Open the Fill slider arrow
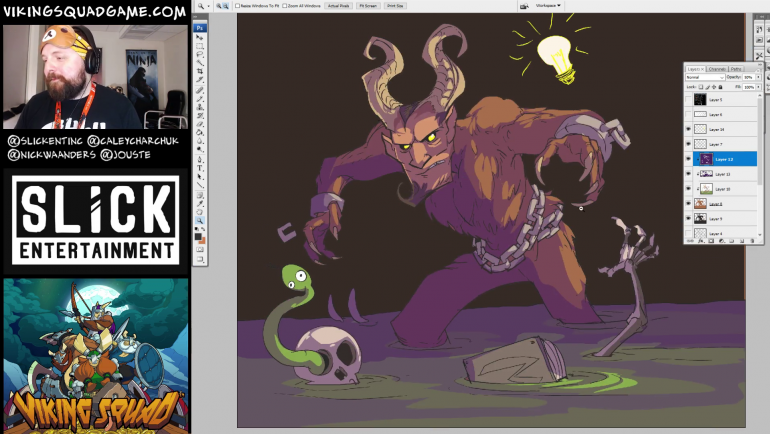770x434 pixels. [758, 87]
